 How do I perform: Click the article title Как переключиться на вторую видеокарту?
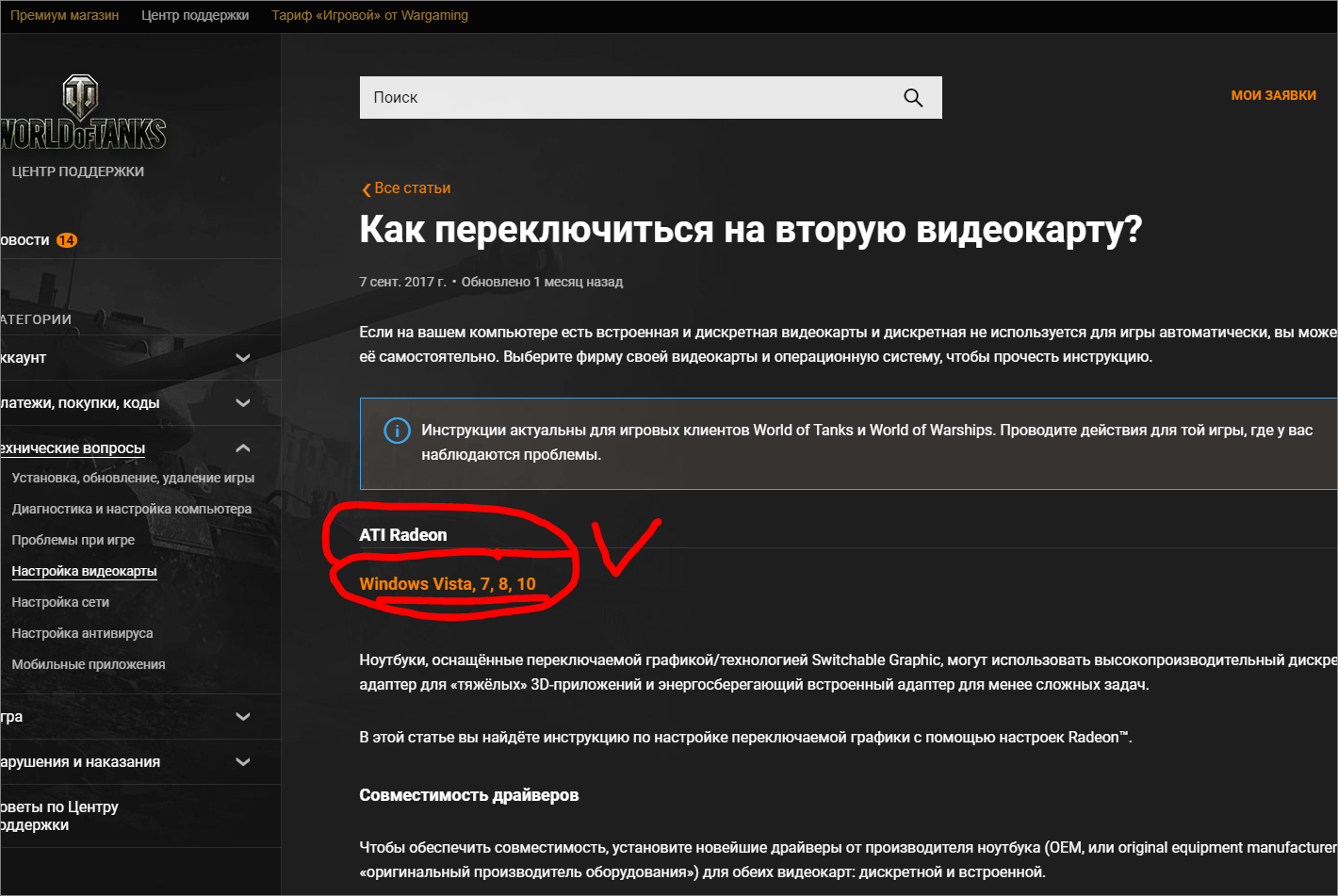click(751, 230)
